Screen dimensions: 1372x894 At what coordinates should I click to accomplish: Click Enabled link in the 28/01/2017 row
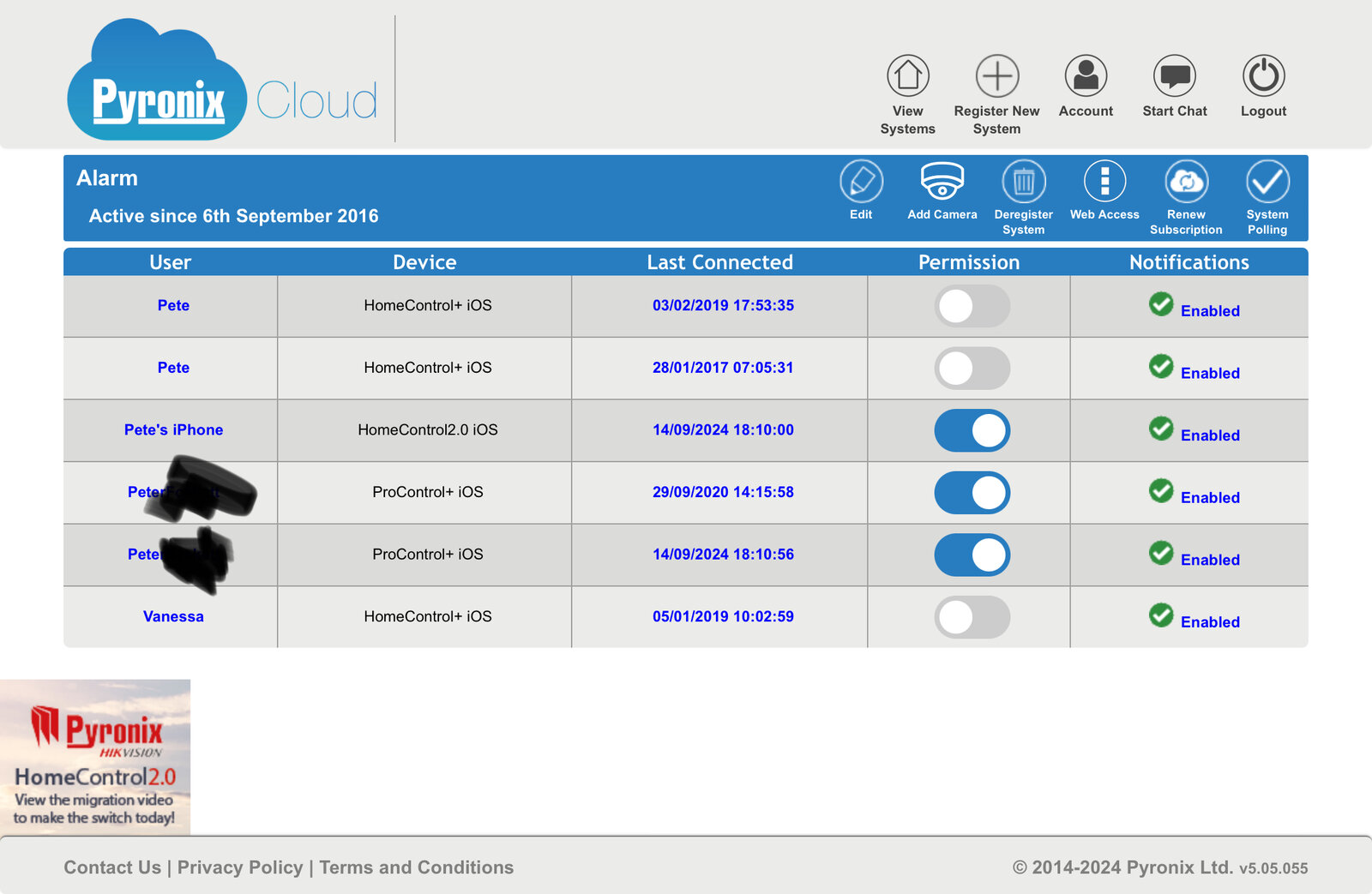[1210, 374]
